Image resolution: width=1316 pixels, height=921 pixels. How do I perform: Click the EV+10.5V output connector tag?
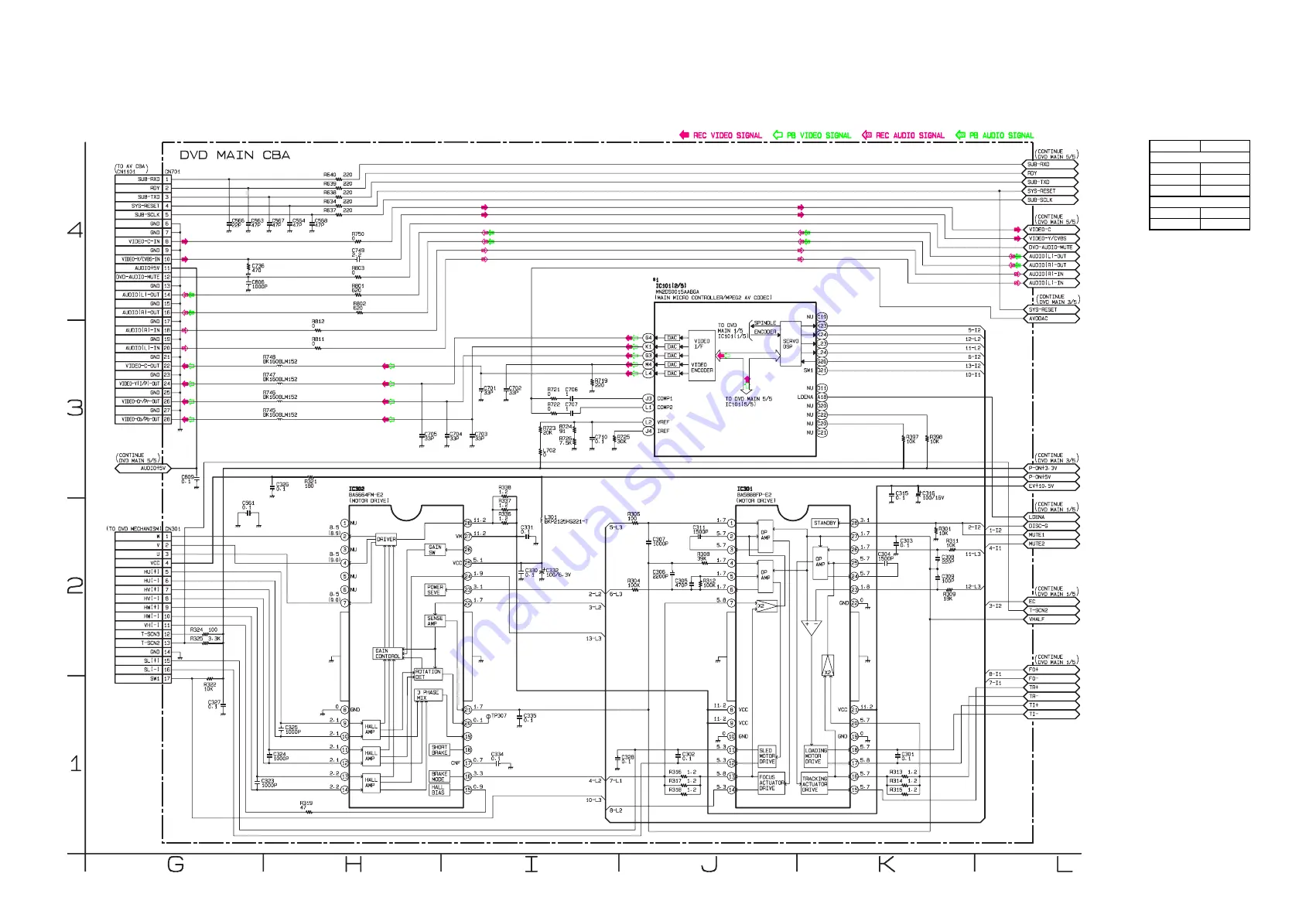[1051, 486]
